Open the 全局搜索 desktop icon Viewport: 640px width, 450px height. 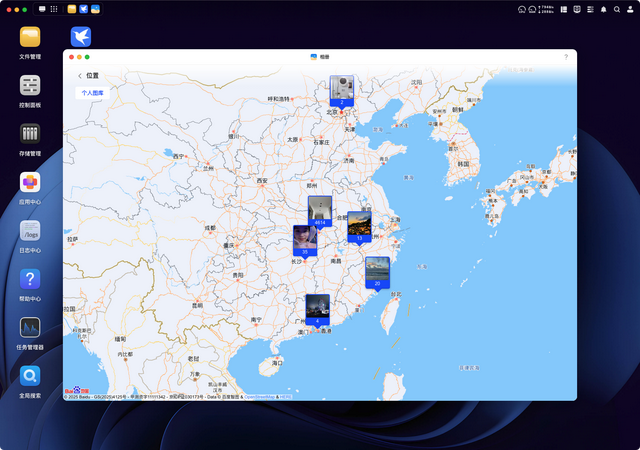(30, 376)
